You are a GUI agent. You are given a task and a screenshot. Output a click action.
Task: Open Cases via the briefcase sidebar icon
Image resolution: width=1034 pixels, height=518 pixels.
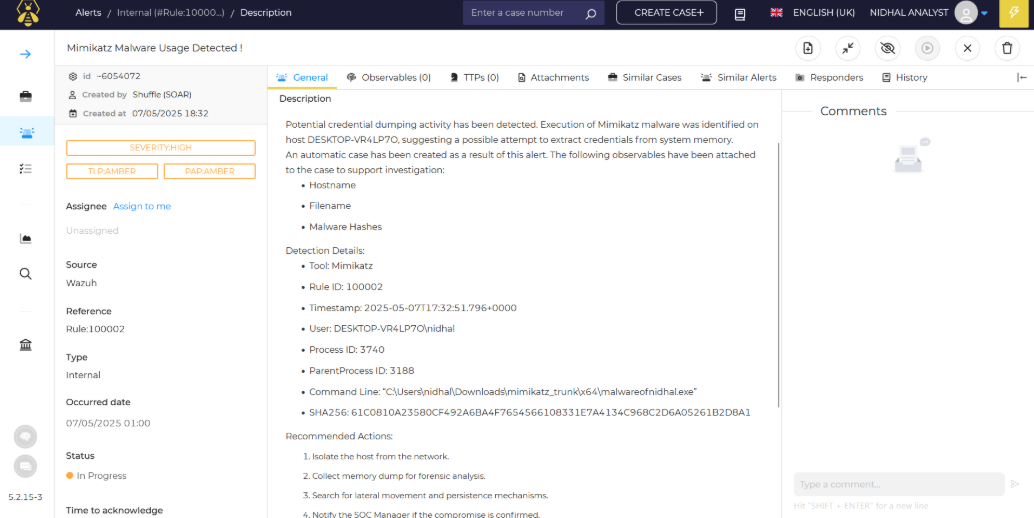(x=26, y=96)
